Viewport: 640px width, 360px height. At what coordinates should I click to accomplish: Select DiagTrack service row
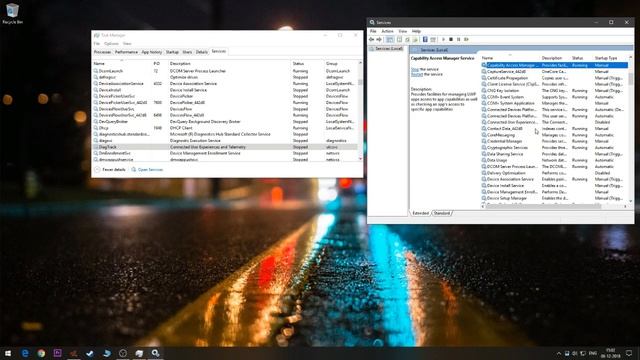[x=225, y=147]
